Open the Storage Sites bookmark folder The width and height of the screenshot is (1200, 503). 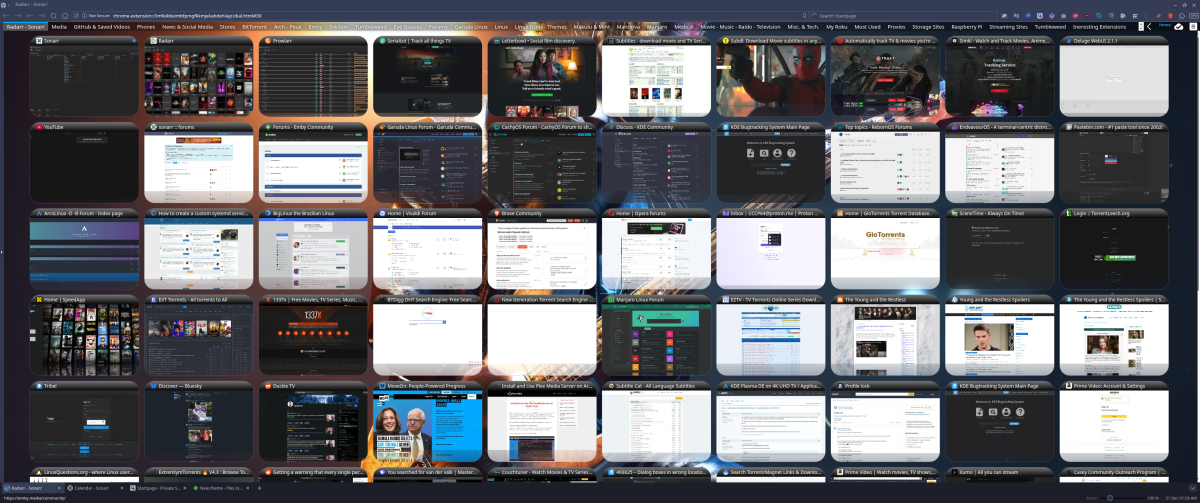tap(928, 27)
